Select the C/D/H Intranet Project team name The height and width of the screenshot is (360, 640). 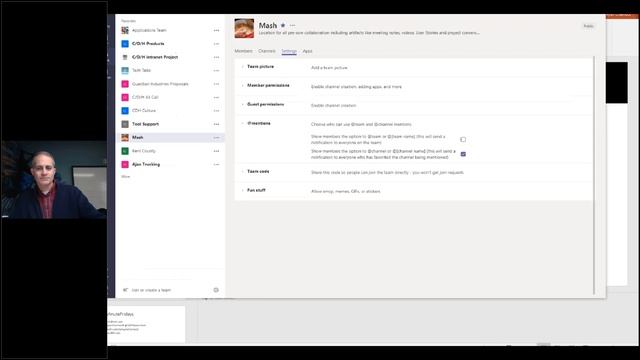click(x=155, y=57)
